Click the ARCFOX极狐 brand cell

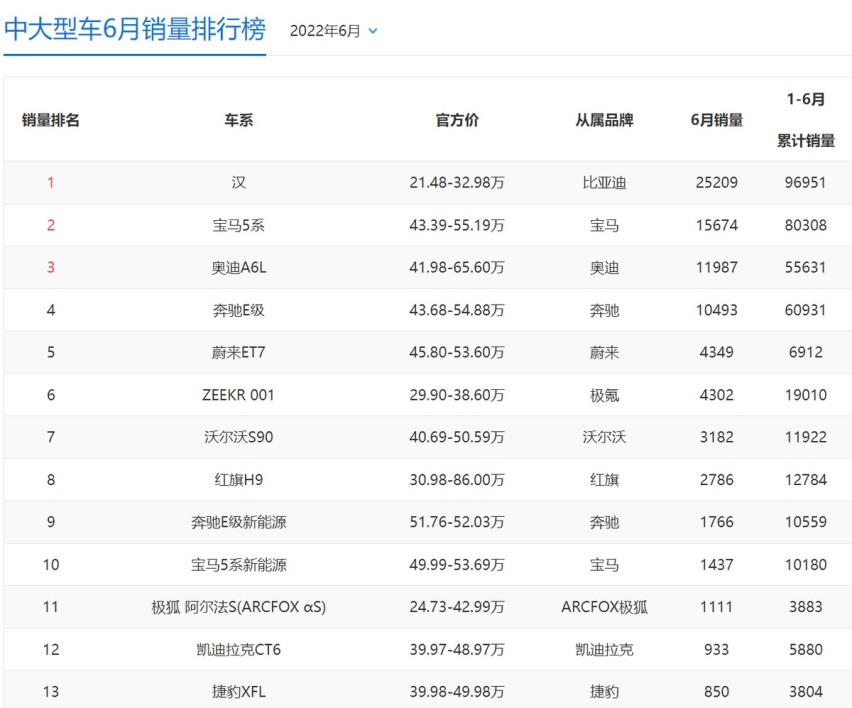tap(604, 607)
